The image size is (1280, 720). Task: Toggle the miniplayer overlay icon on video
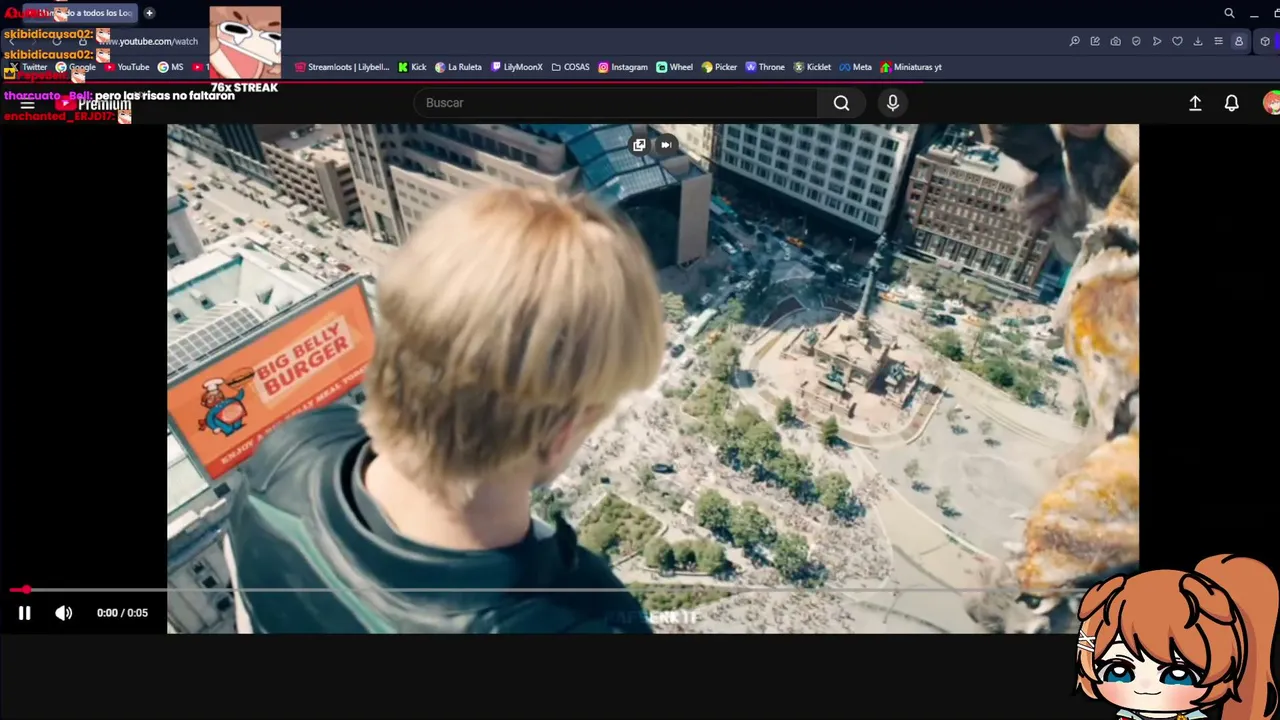[x=639, y=145]
